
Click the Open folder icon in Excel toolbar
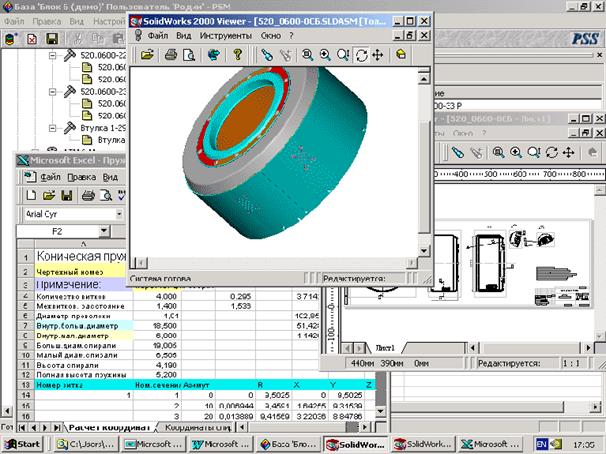49,195
